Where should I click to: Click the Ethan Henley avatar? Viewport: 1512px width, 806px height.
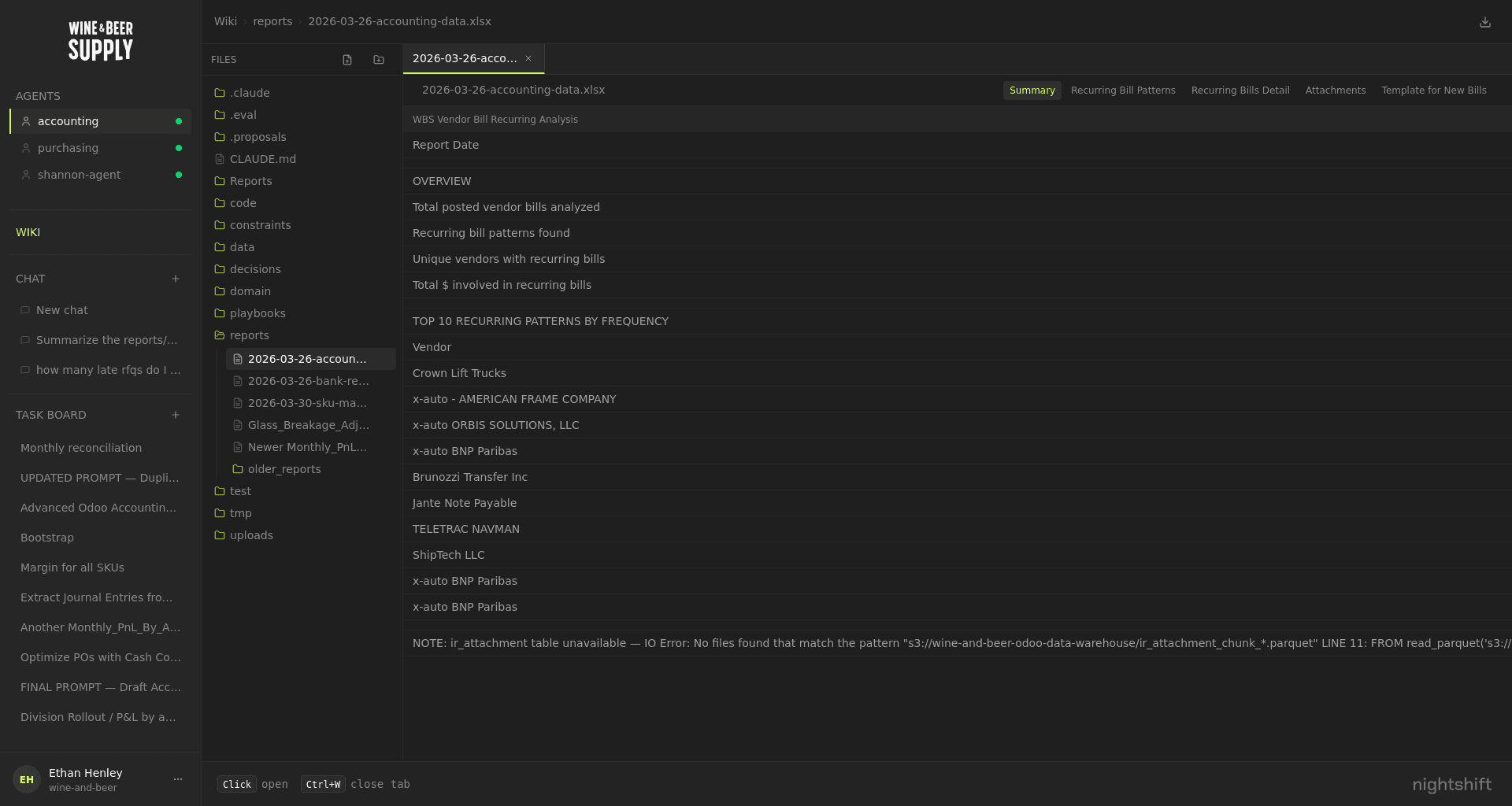(27, 778)
